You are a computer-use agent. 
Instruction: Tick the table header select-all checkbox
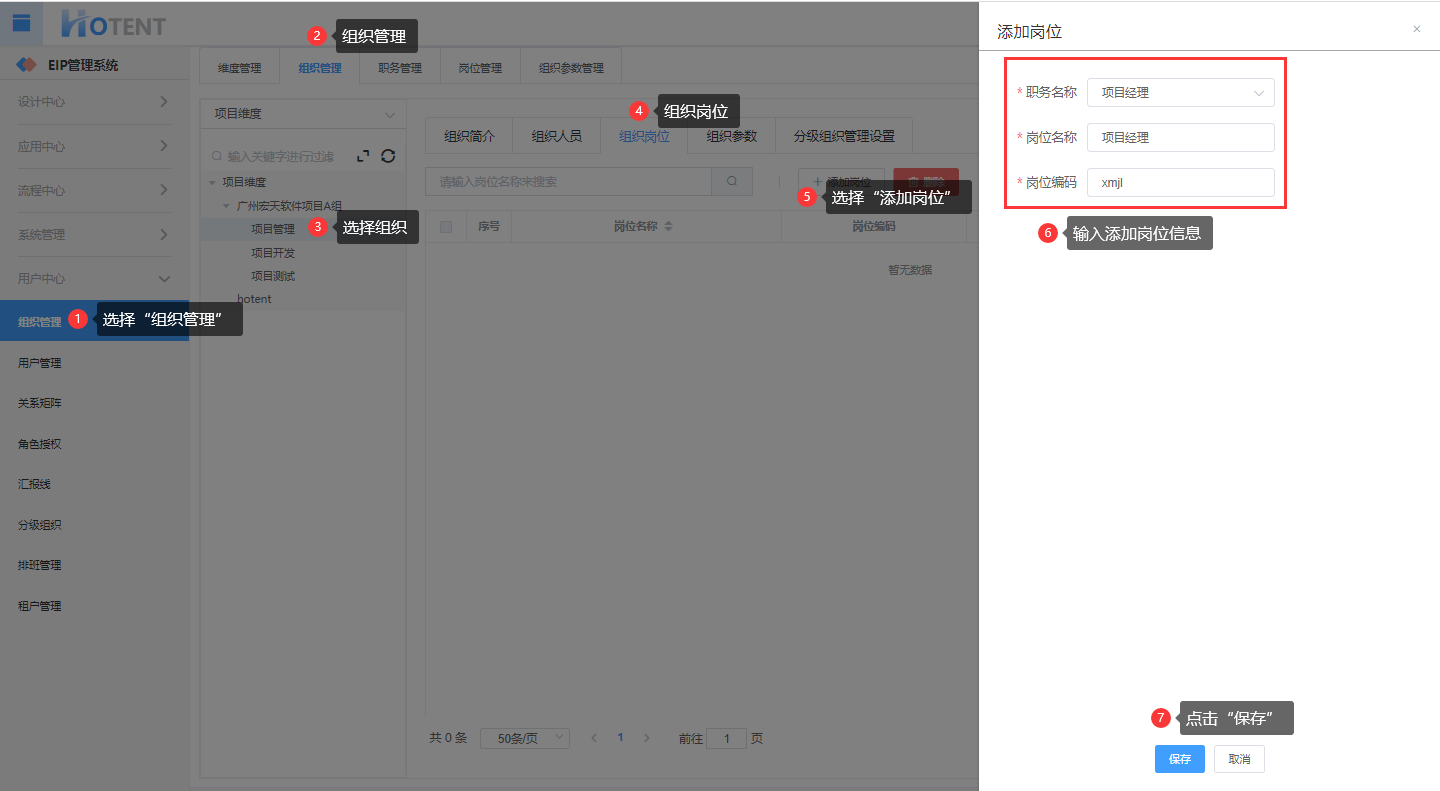(x=446, y=227)
